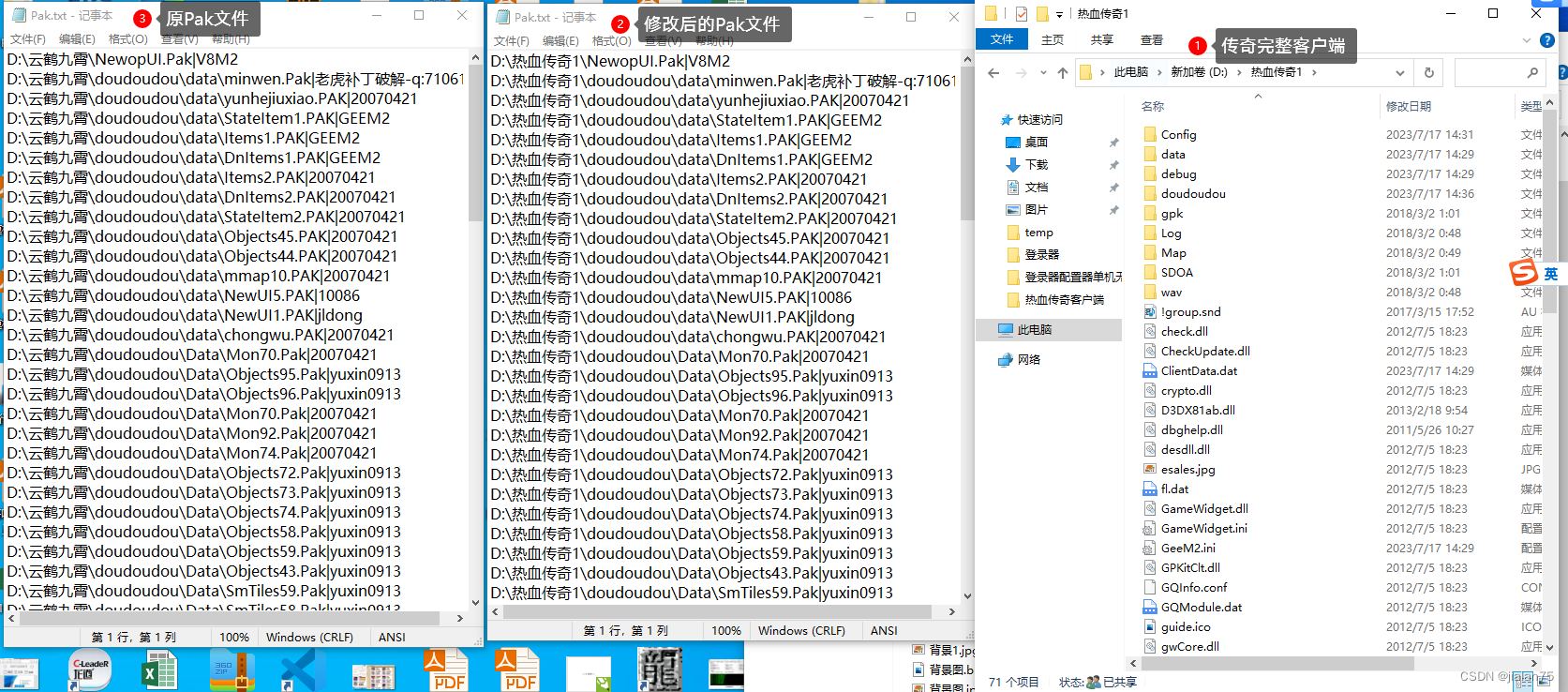Viewport: 1568px width, 692px height.
Task: Open the Excel desktop shortcut
Action: tap(159, 671)
